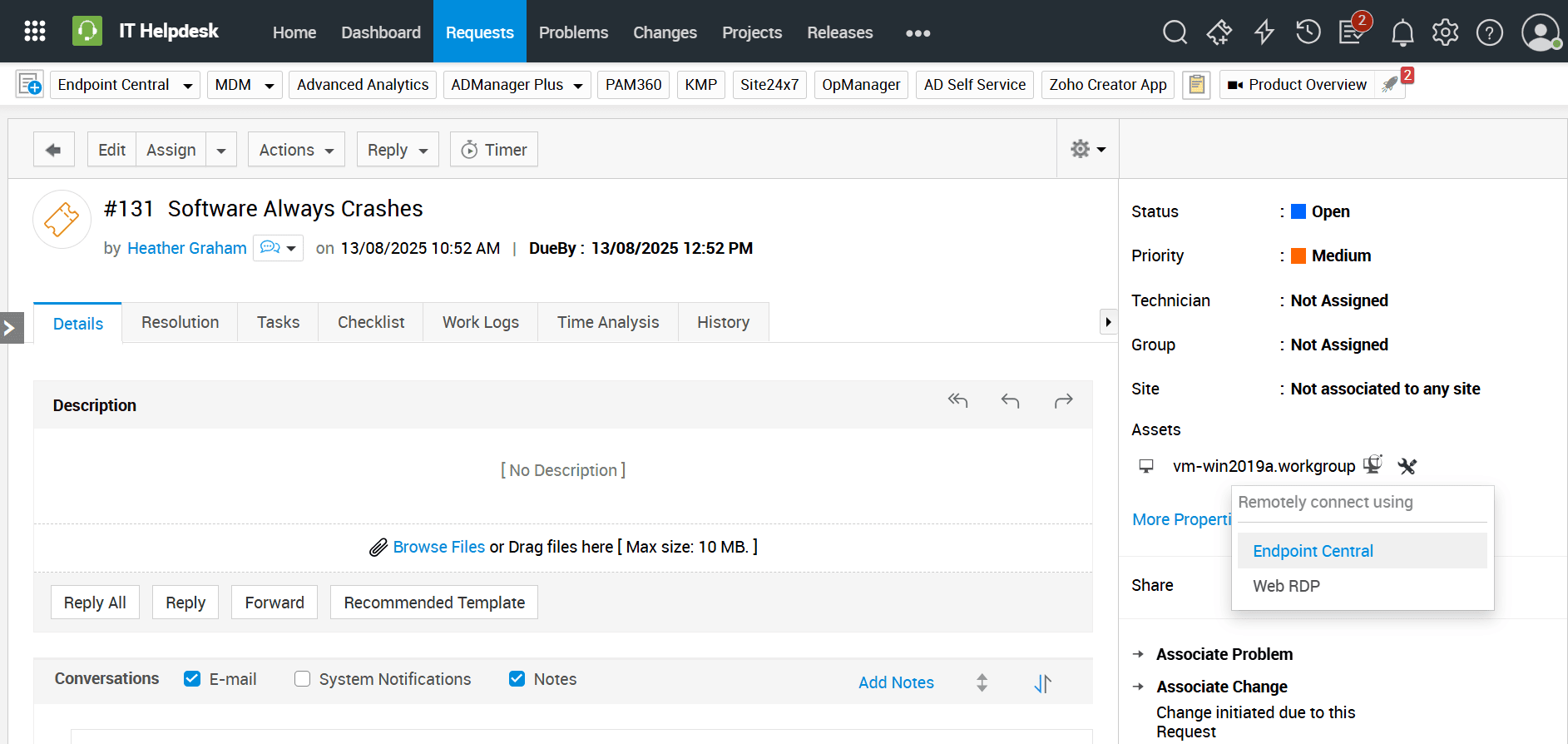Open the Dashboard menu

pos(381,32)
